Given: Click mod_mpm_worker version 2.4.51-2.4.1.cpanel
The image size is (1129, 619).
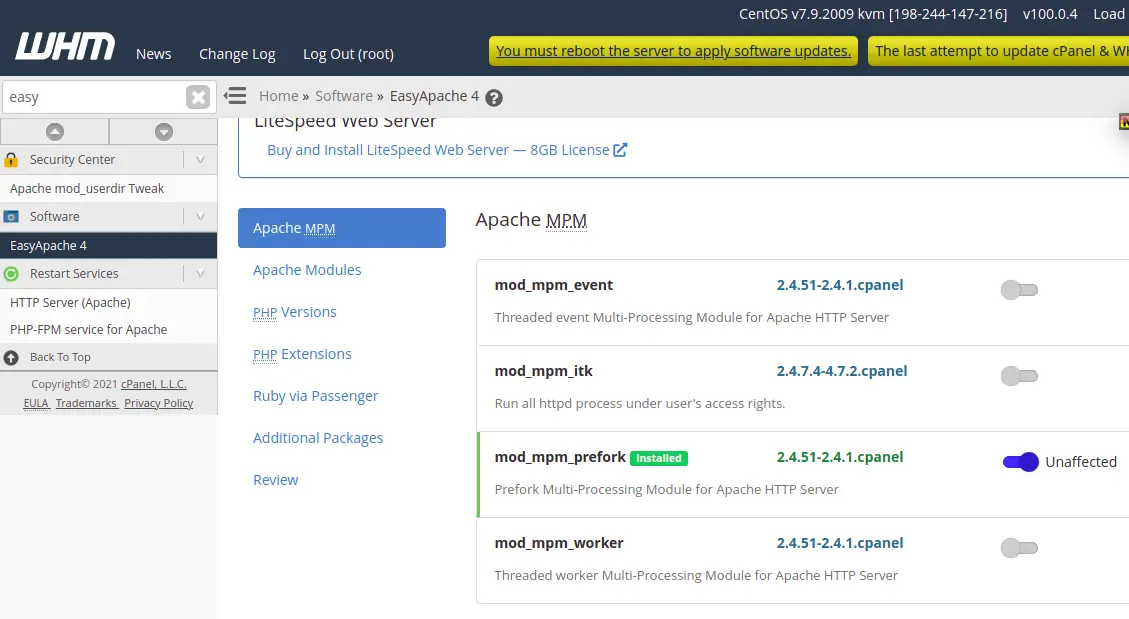Looking at the screenshot, I should pyautogui.click(x=840, y=543).
